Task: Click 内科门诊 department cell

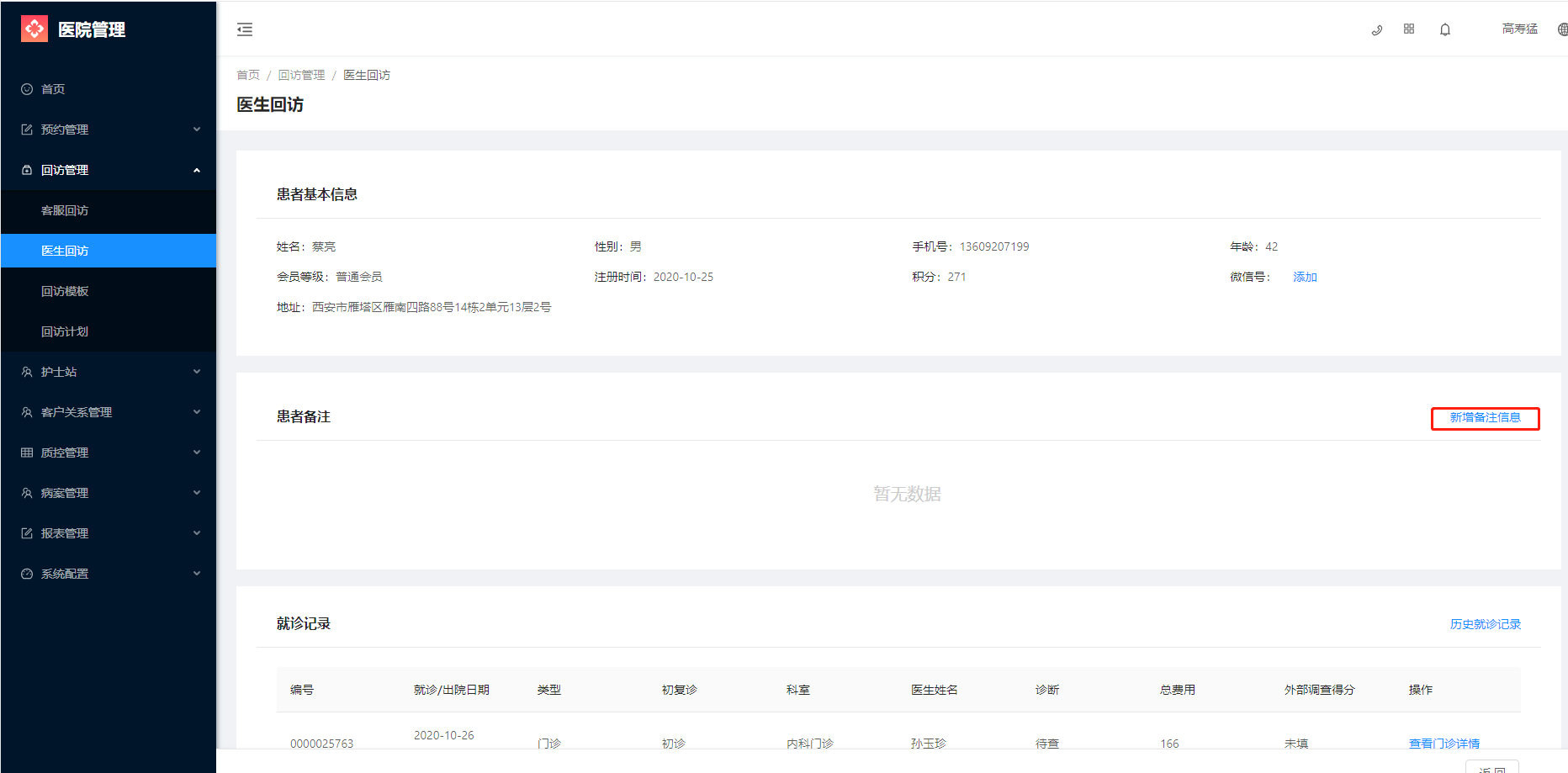Action: [810, 744]
